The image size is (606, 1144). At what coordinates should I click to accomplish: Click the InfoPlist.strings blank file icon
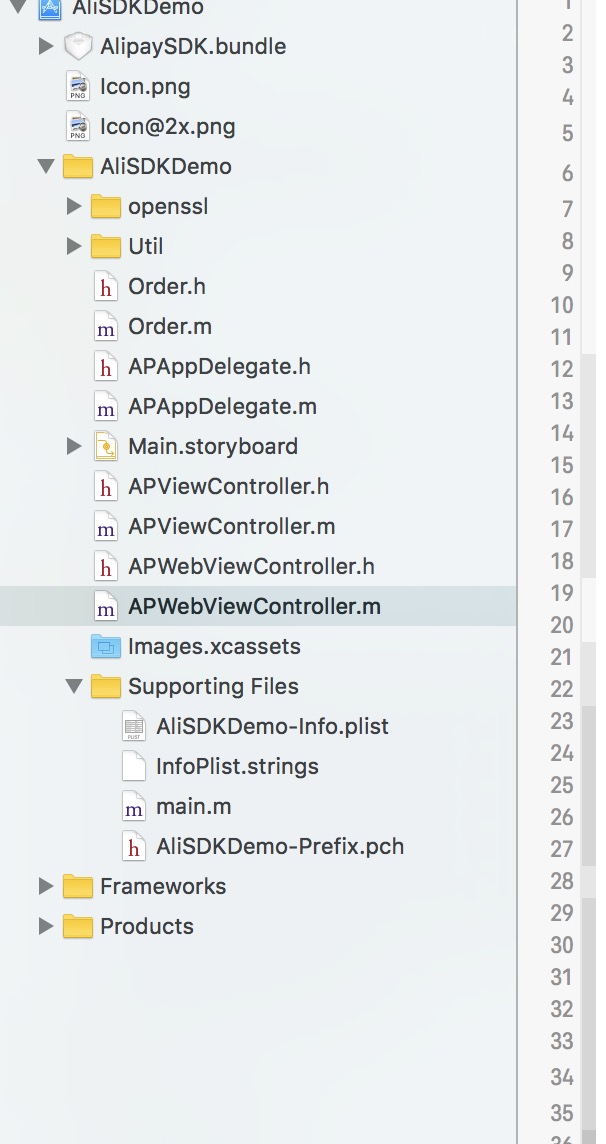click(x=133, y=767)
